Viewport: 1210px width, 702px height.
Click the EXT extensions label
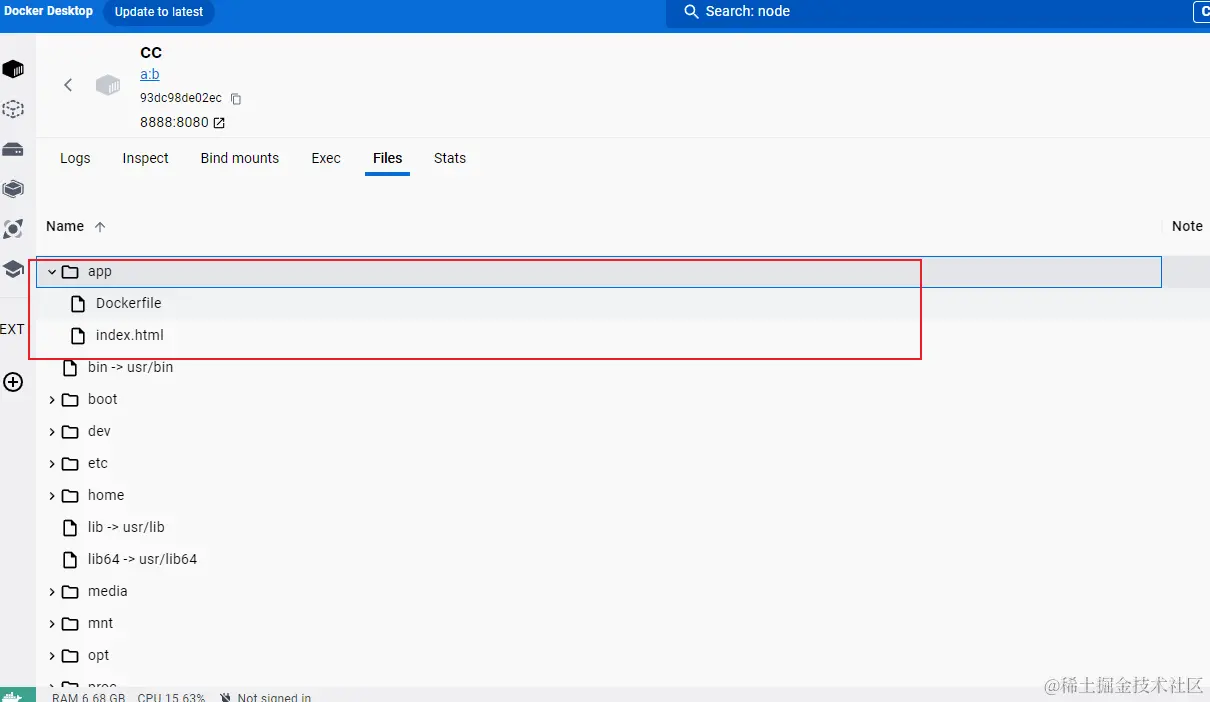pos(12,329)
